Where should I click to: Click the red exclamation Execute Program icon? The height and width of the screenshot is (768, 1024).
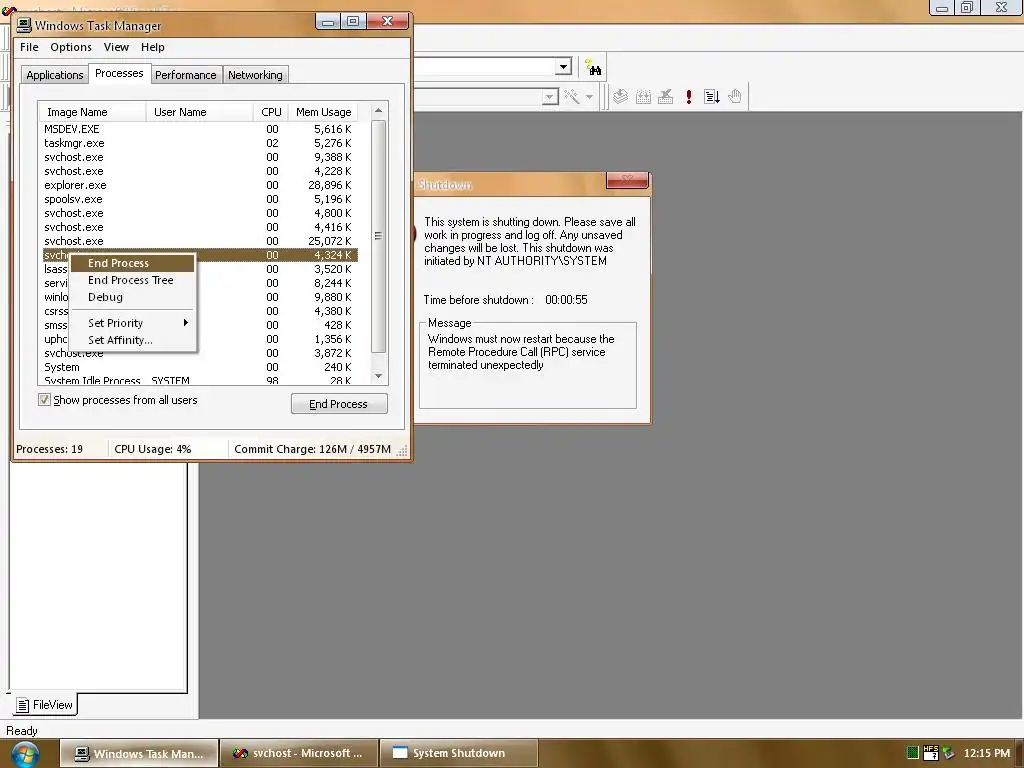tap(688, 97)
